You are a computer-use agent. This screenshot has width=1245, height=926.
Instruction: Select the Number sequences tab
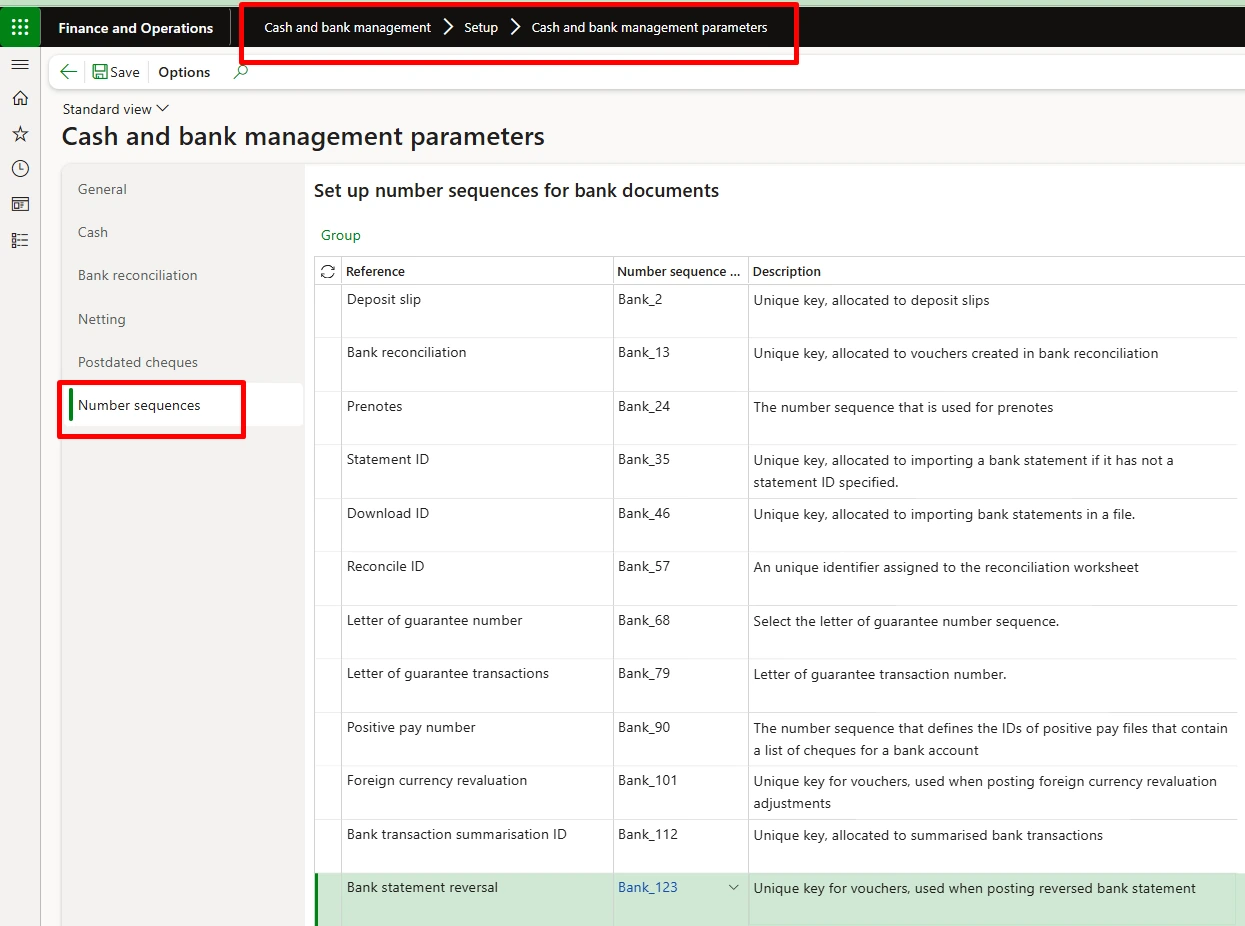tap(182, 405)
